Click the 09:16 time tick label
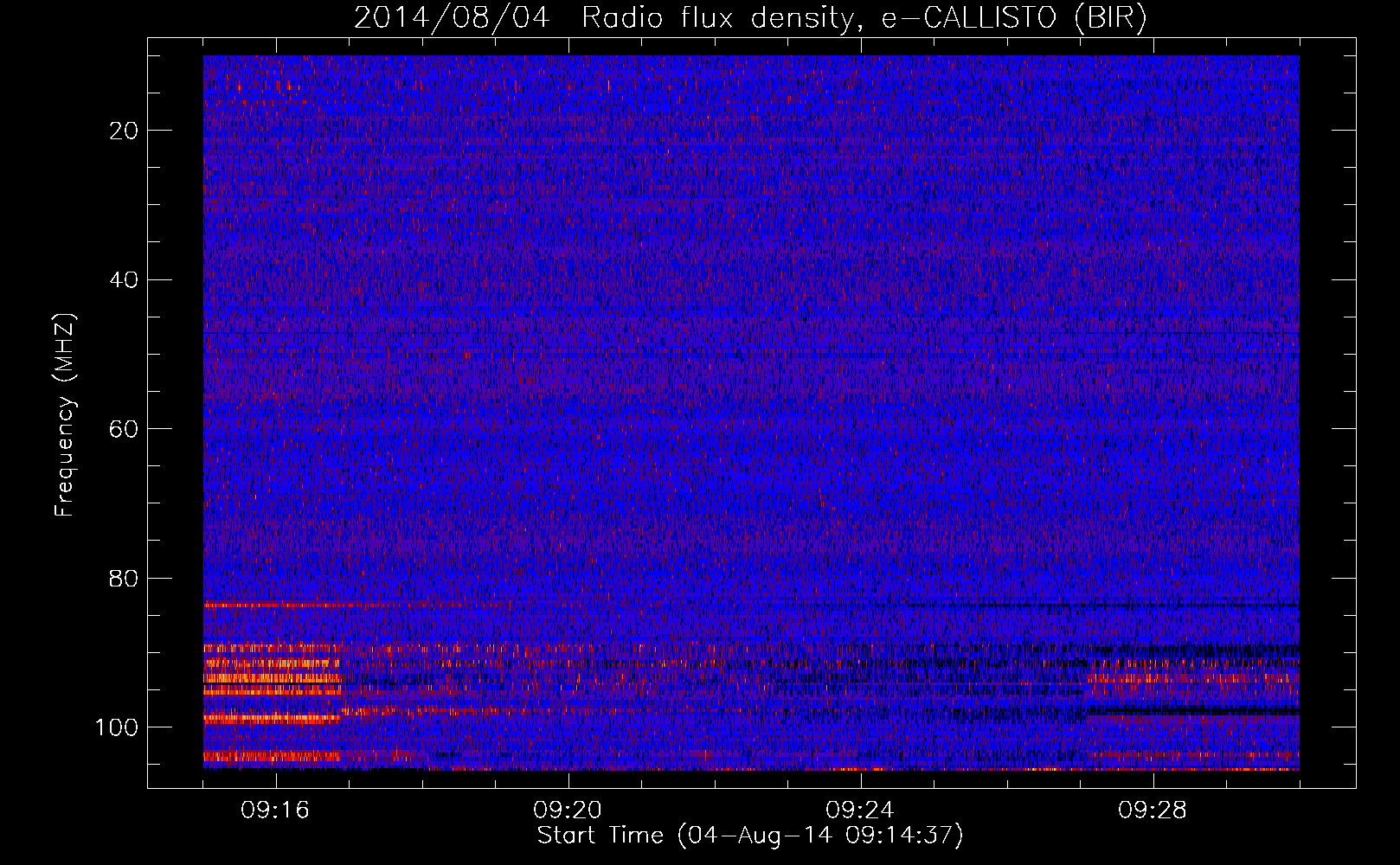 point(275,811)
